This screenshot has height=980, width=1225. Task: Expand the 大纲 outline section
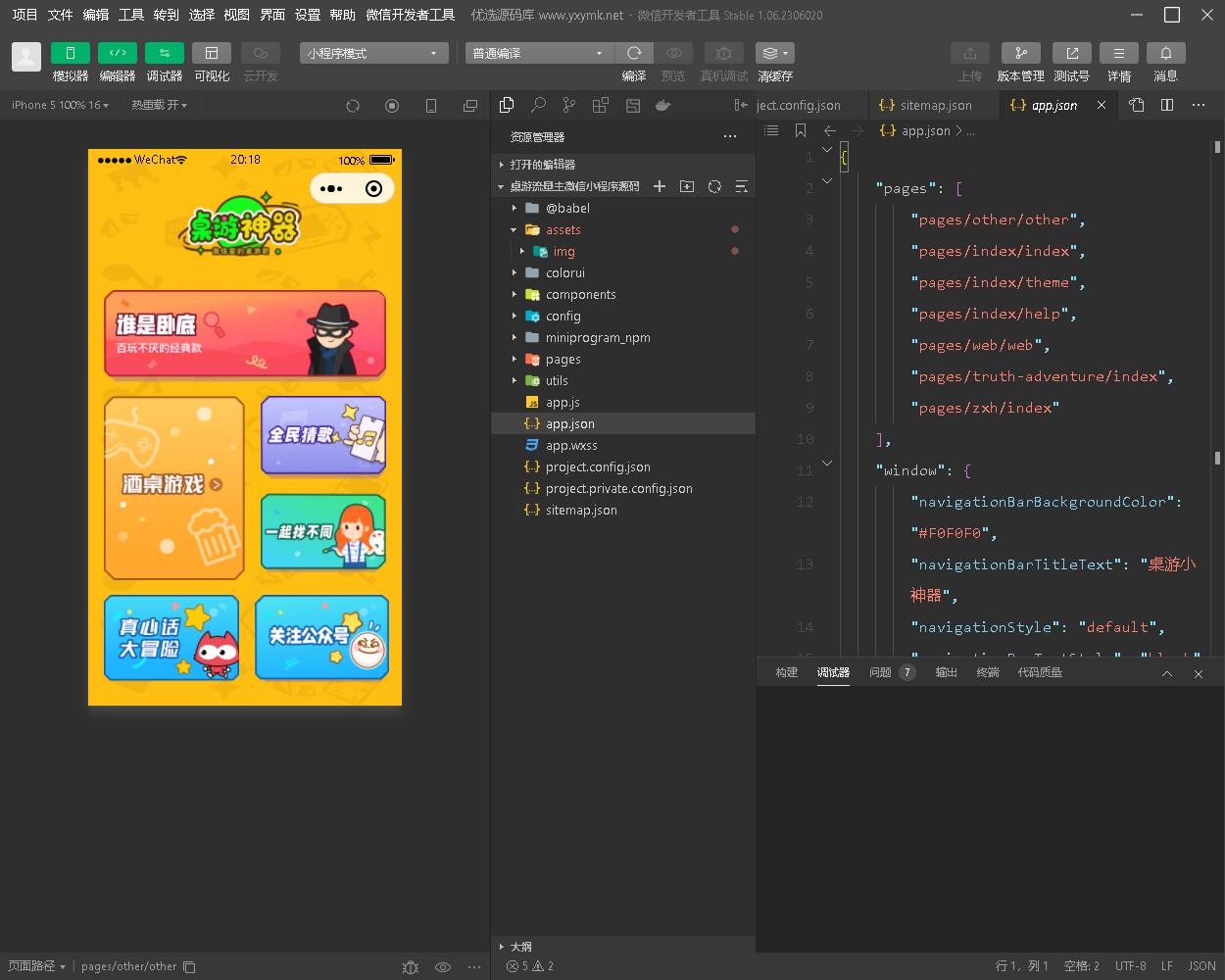tap(623, 947)
